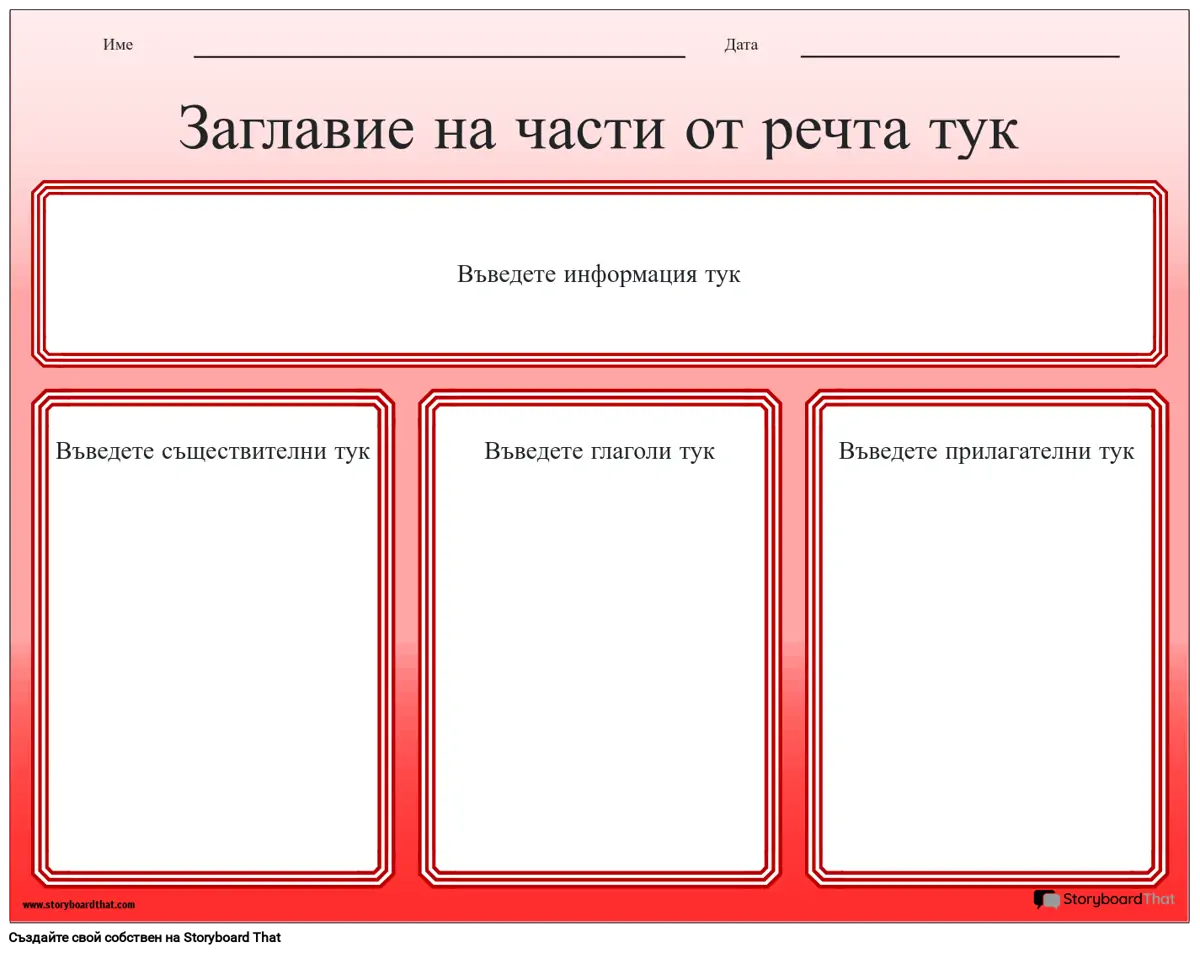
Task: Select the blank line next to 'Име'
Action: click(438, 55)
